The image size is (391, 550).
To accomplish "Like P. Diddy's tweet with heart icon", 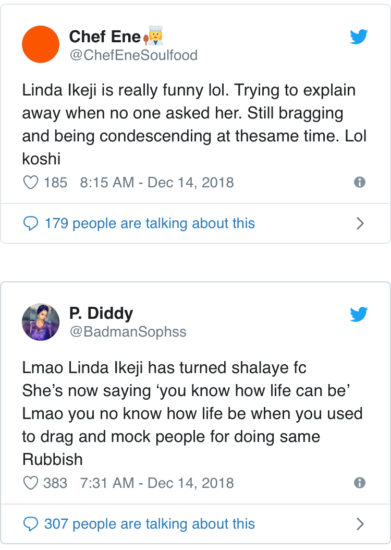I will [31, 483].
